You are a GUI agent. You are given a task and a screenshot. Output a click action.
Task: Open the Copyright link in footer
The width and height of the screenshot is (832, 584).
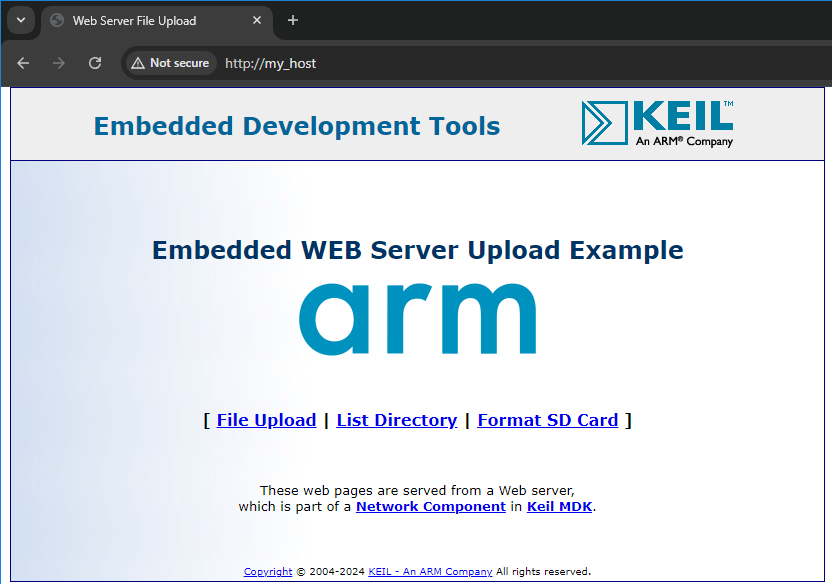tap(268, 572)
